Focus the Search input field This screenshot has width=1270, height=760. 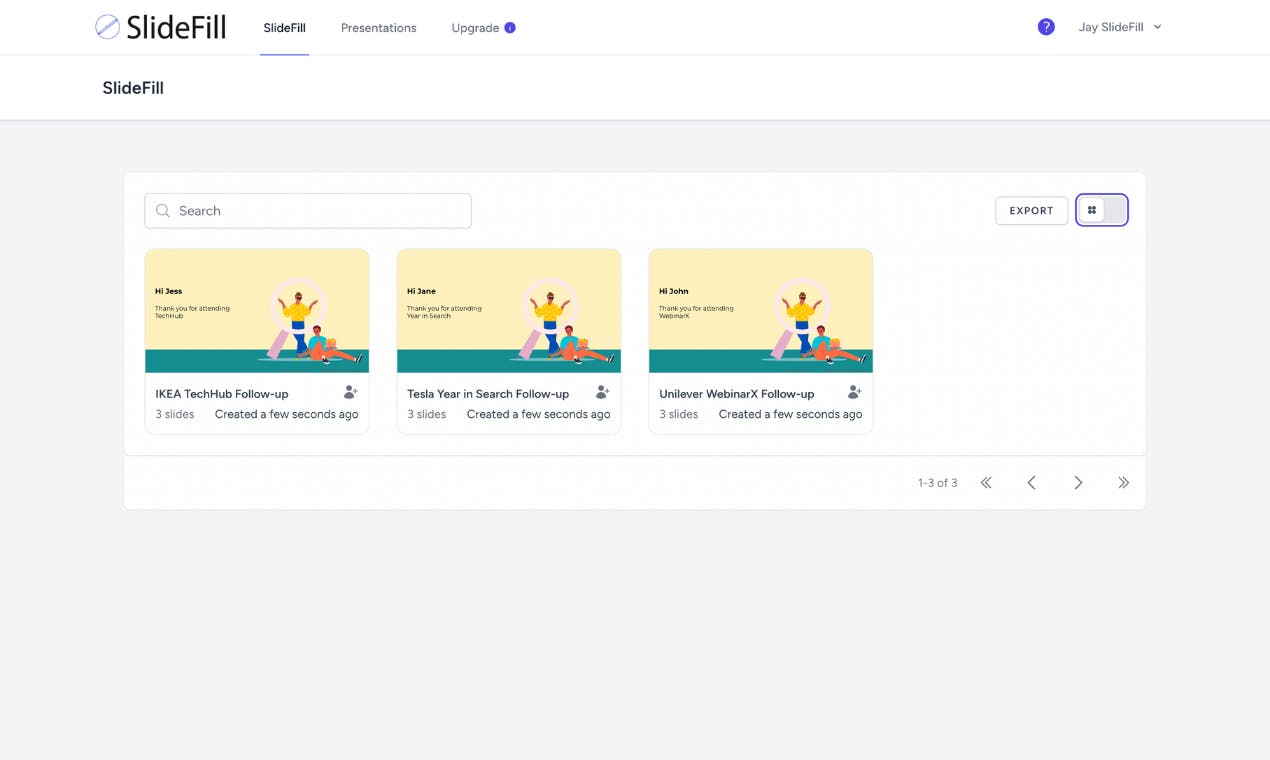308,211
